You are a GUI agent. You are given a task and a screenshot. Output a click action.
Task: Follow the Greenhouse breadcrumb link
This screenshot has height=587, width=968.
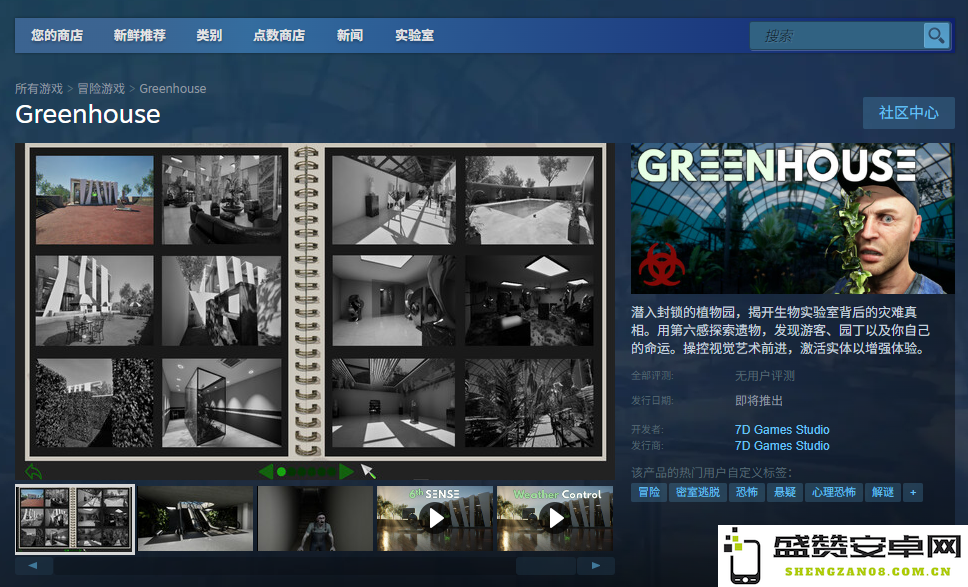tap(173, 89)
